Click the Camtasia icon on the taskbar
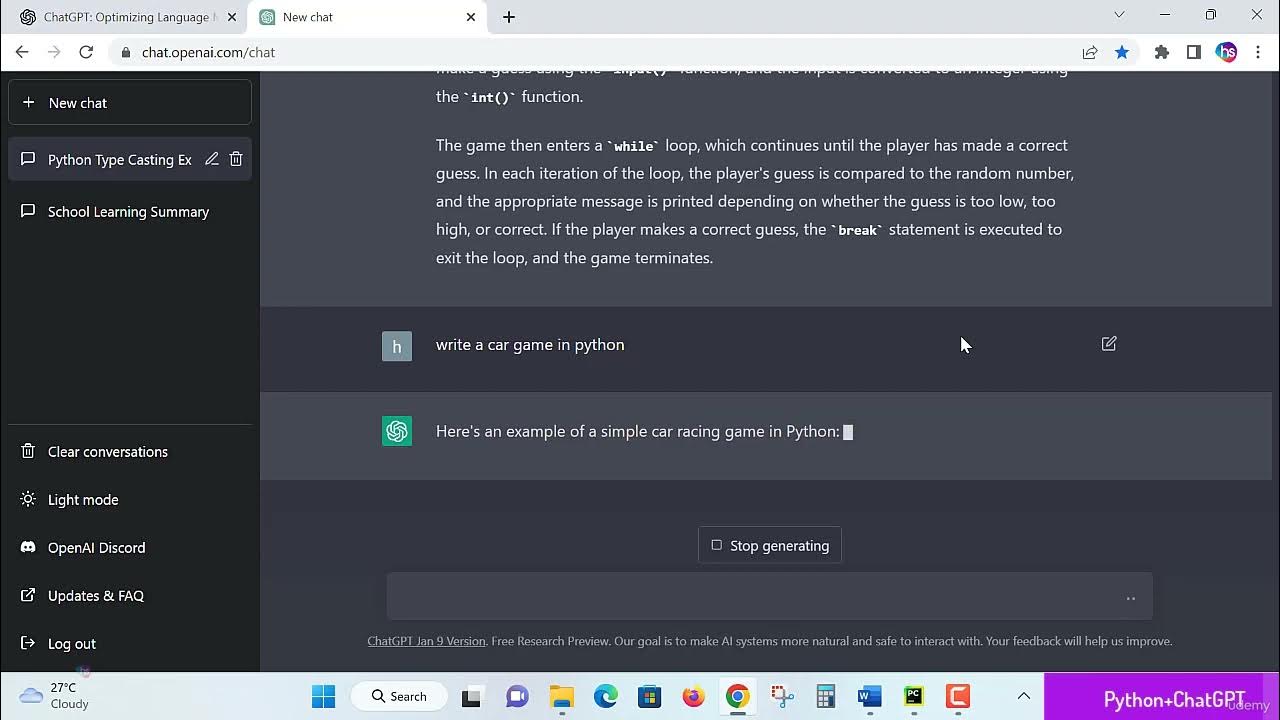 [957, 696]
